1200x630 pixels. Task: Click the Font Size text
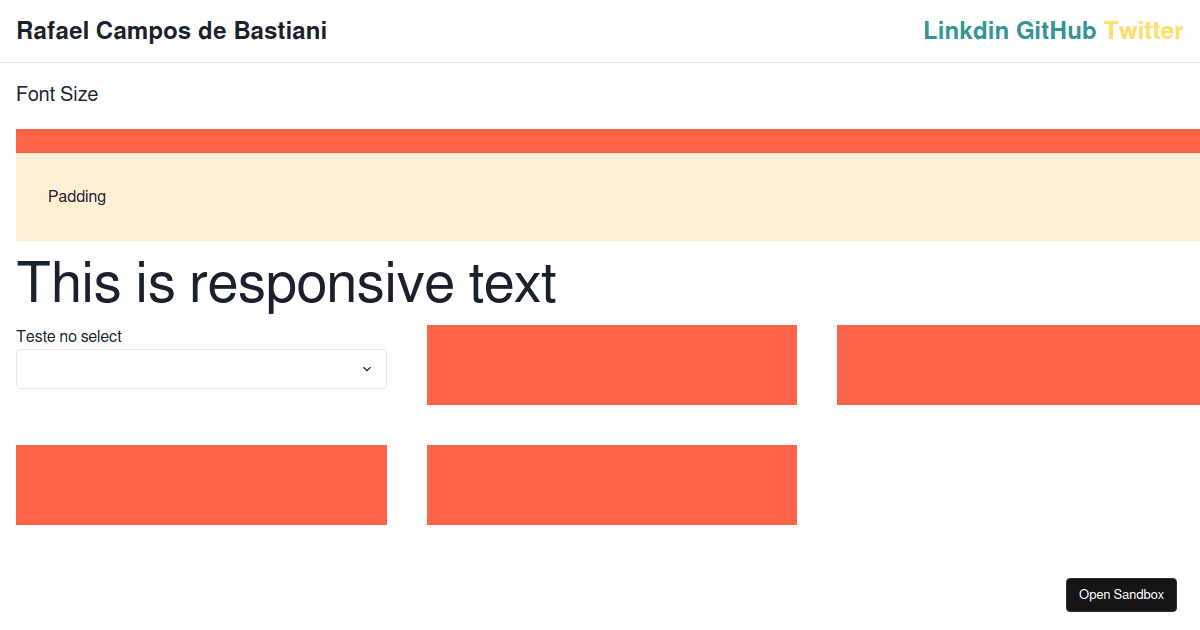[57, 94]
